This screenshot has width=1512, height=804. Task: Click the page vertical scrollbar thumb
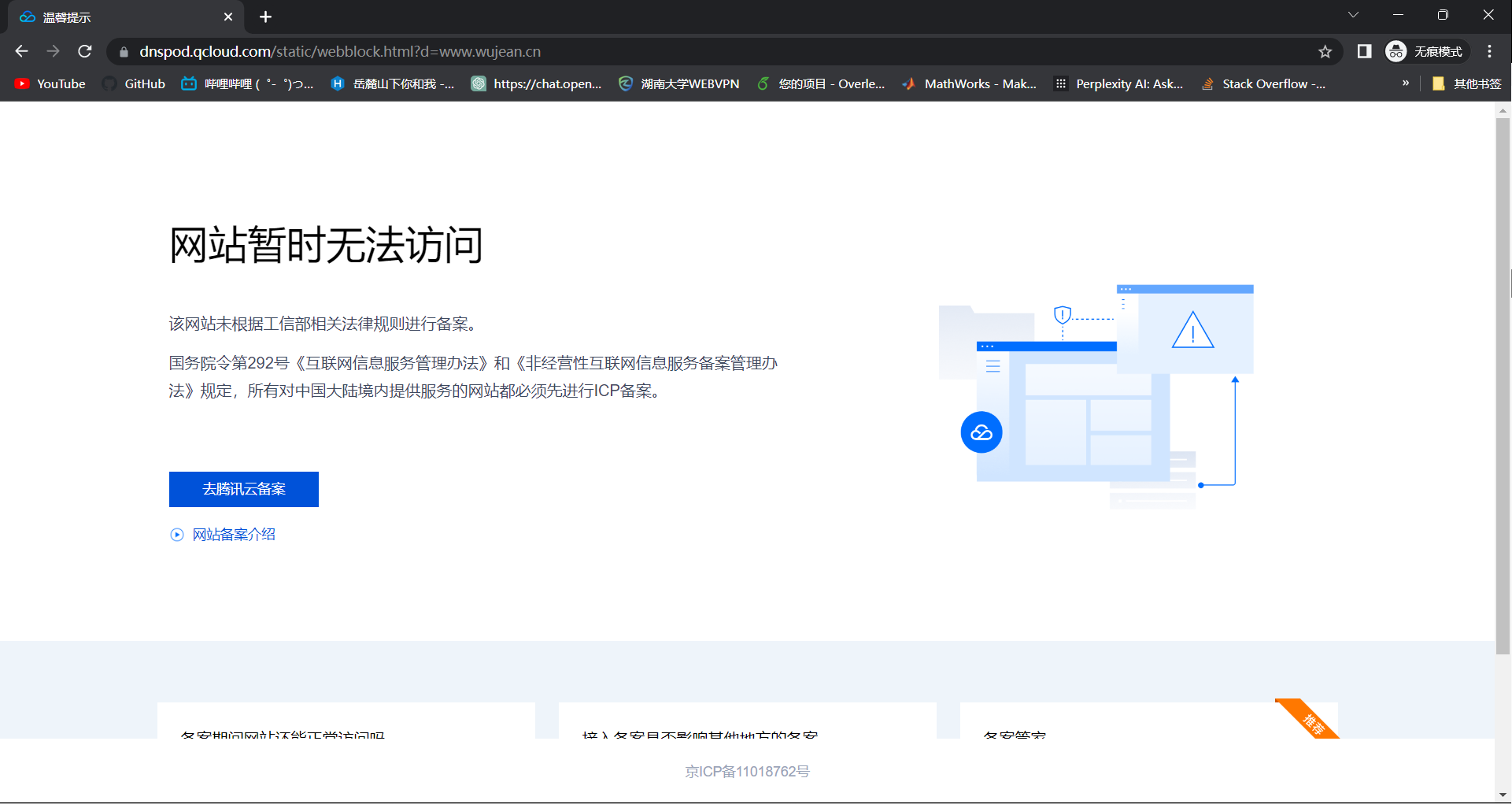point(1503,386)
